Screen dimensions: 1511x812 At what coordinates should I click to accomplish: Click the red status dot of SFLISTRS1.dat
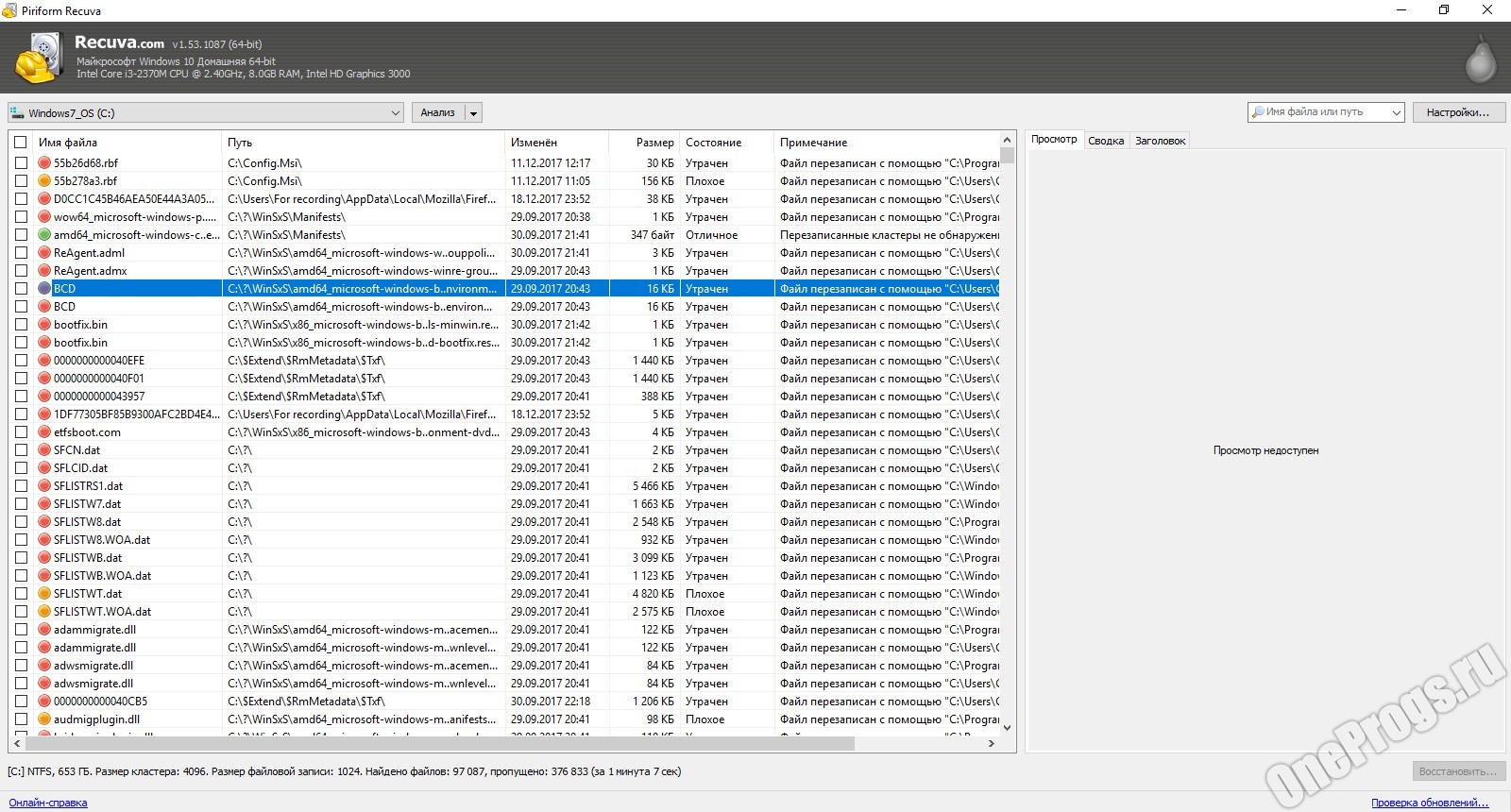tap(44, 486)
